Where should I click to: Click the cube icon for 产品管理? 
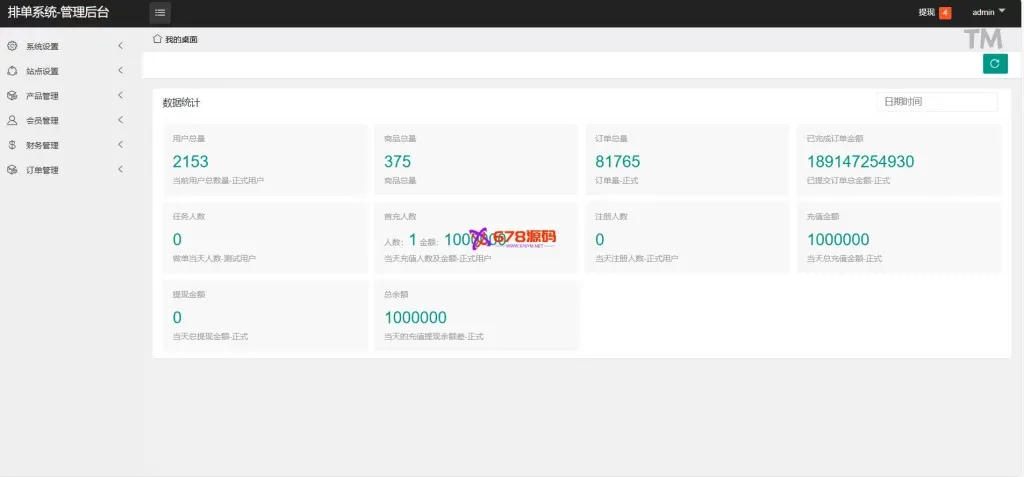pos(12,96)
